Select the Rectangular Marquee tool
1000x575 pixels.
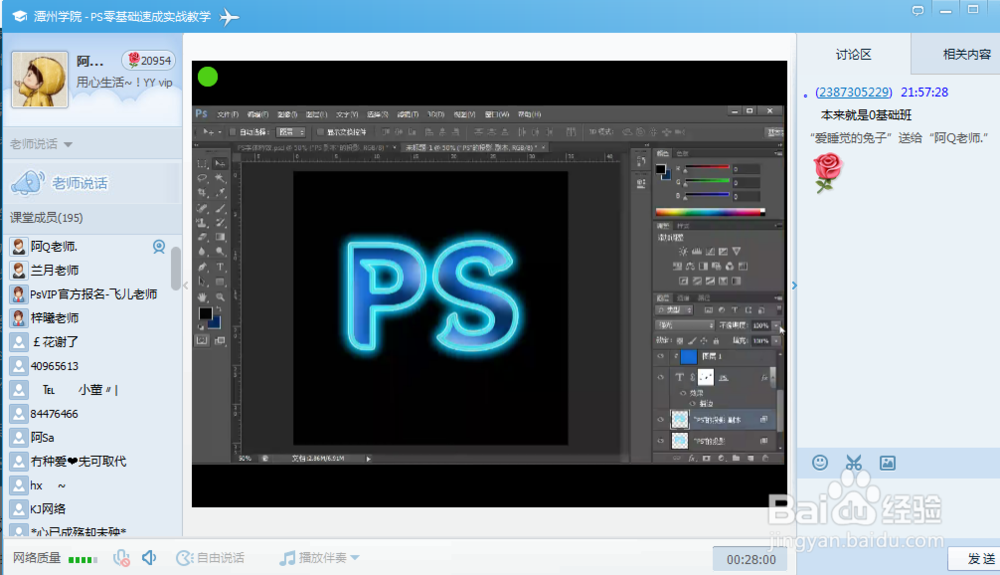coord(202,163)
